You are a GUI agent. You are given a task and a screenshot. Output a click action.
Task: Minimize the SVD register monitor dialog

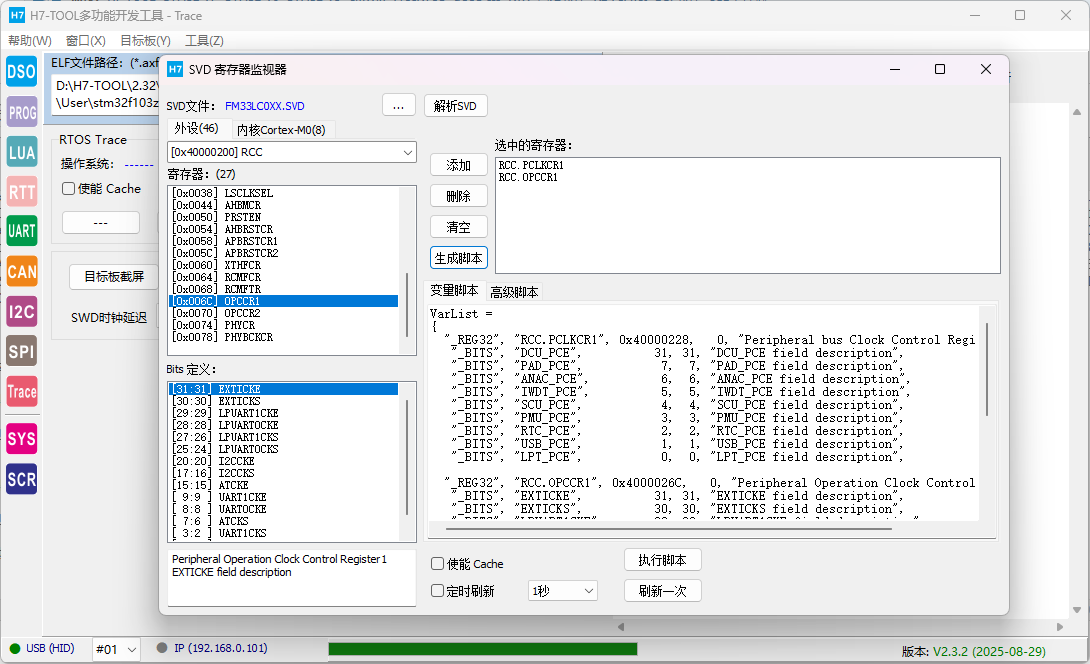tap(895, 69)
